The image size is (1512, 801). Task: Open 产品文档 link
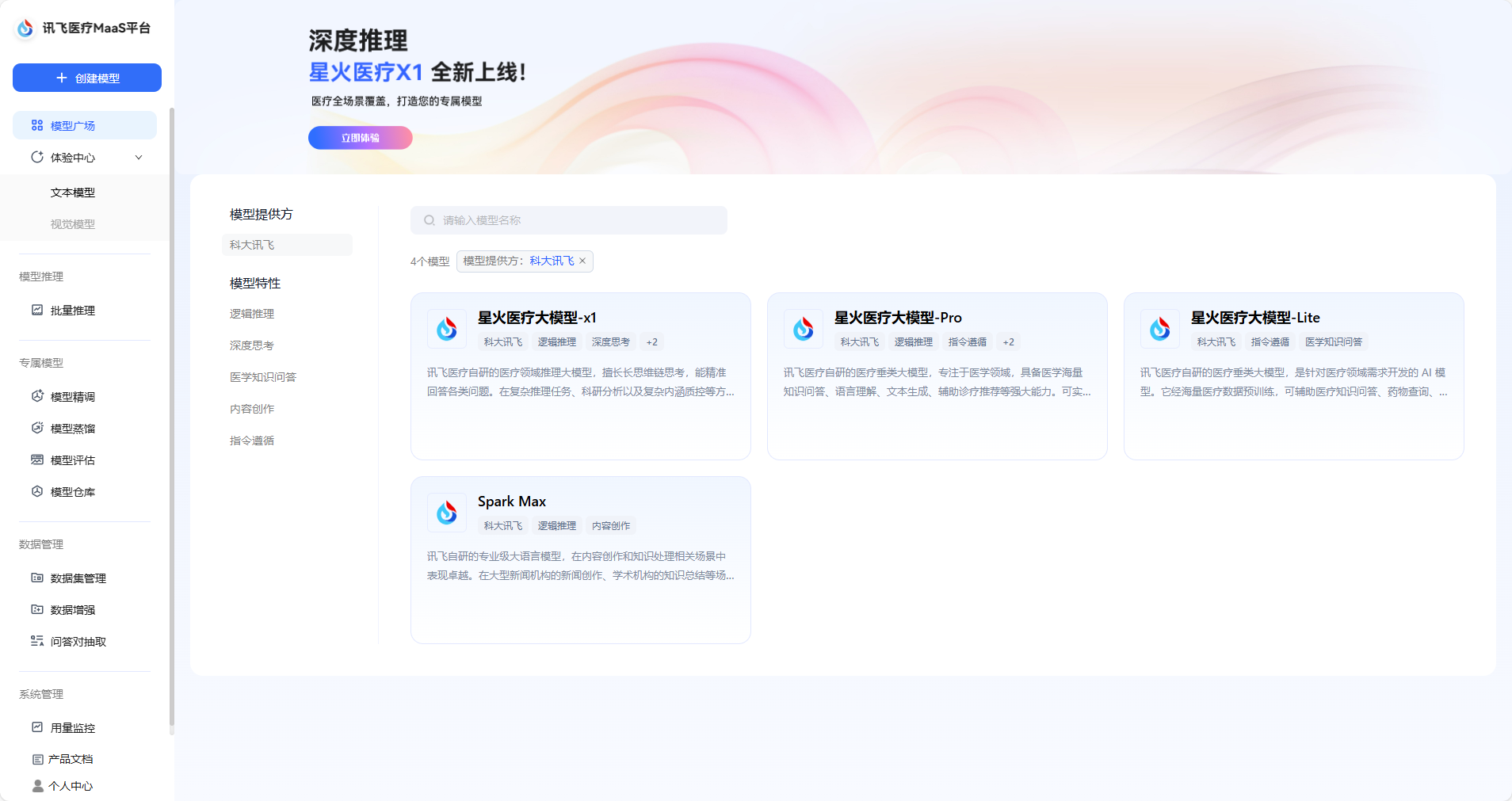[x=71, y=759]
